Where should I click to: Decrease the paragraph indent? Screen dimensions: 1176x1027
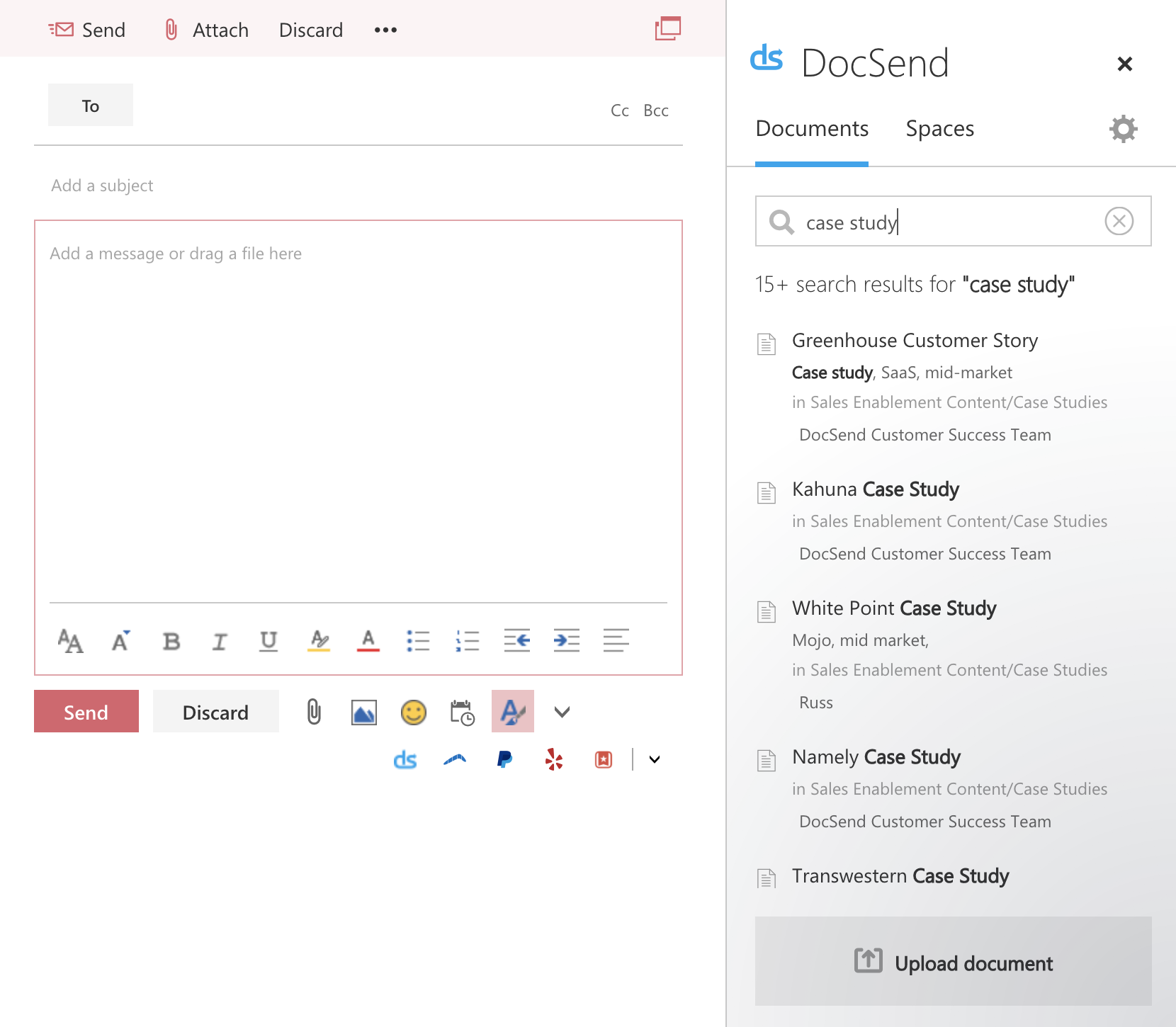(517, 640)
